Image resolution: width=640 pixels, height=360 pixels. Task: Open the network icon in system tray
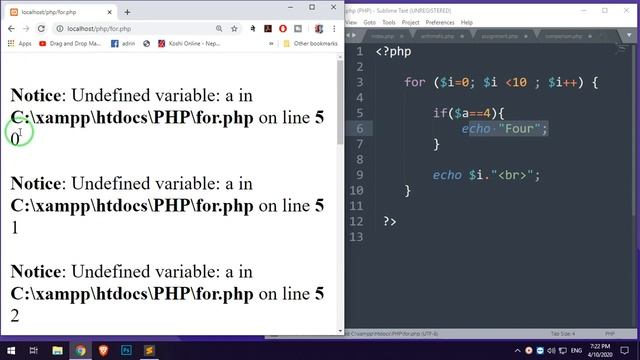[x=563, y=351]
